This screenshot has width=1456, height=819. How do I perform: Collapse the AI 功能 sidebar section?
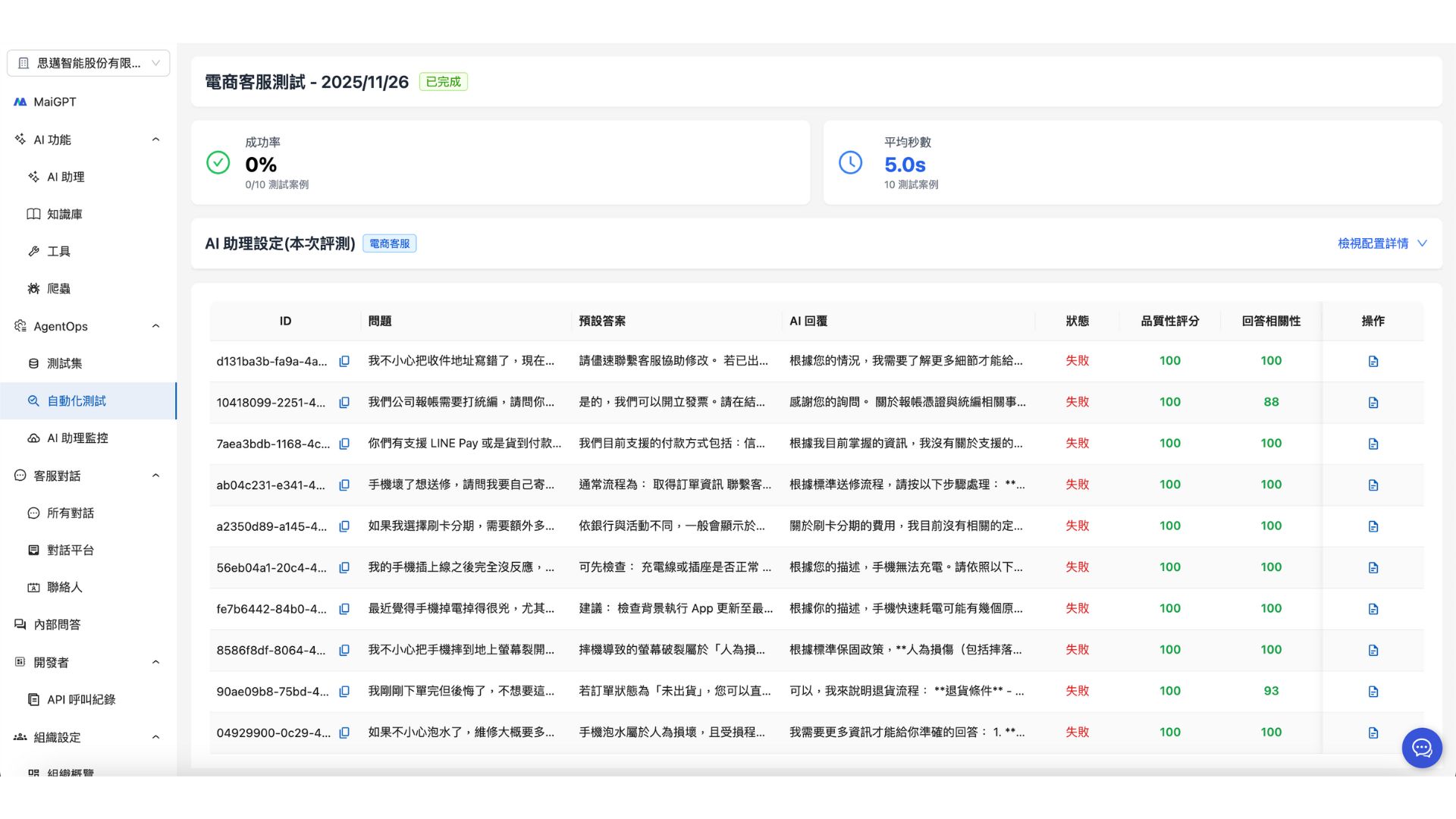pyautogui.click(x=155, y=140)
